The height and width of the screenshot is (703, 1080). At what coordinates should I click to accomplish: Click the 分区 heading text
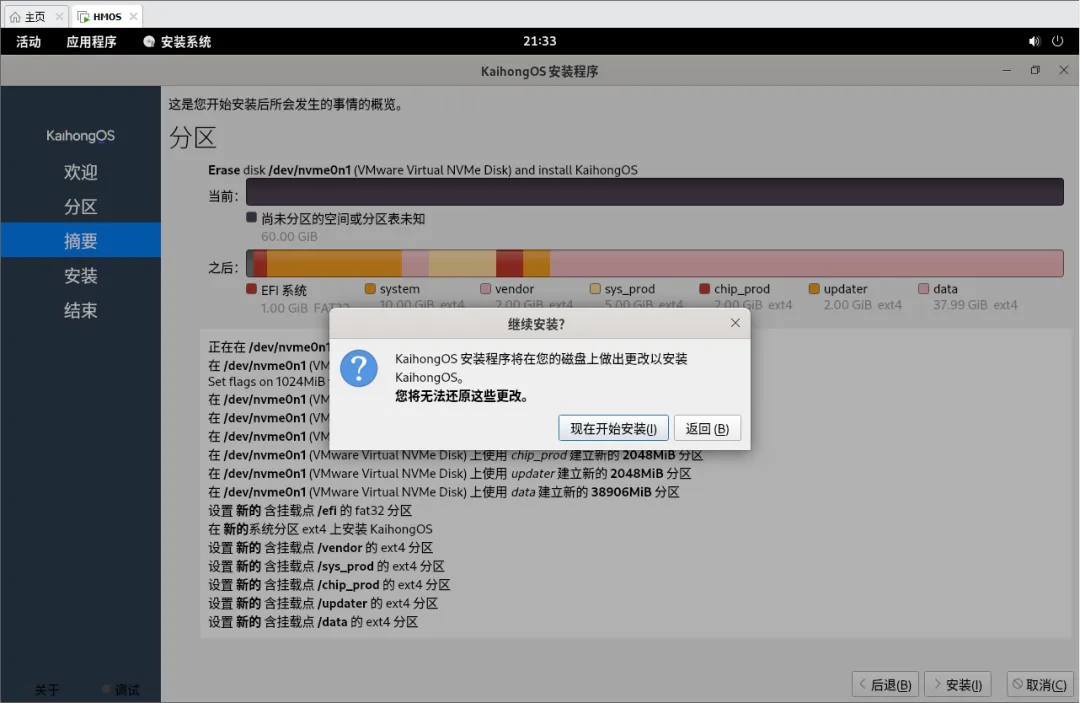pos(193,137)
